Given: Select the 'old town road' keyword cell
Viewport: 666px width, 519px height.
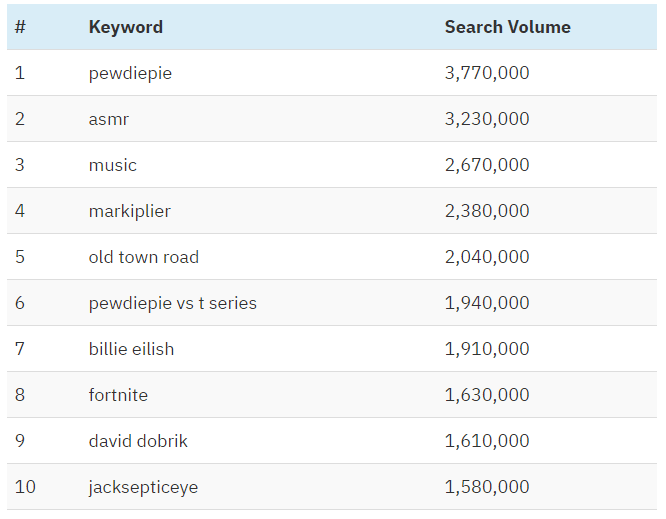Looking at the screenshot, I should pos(144,257).
